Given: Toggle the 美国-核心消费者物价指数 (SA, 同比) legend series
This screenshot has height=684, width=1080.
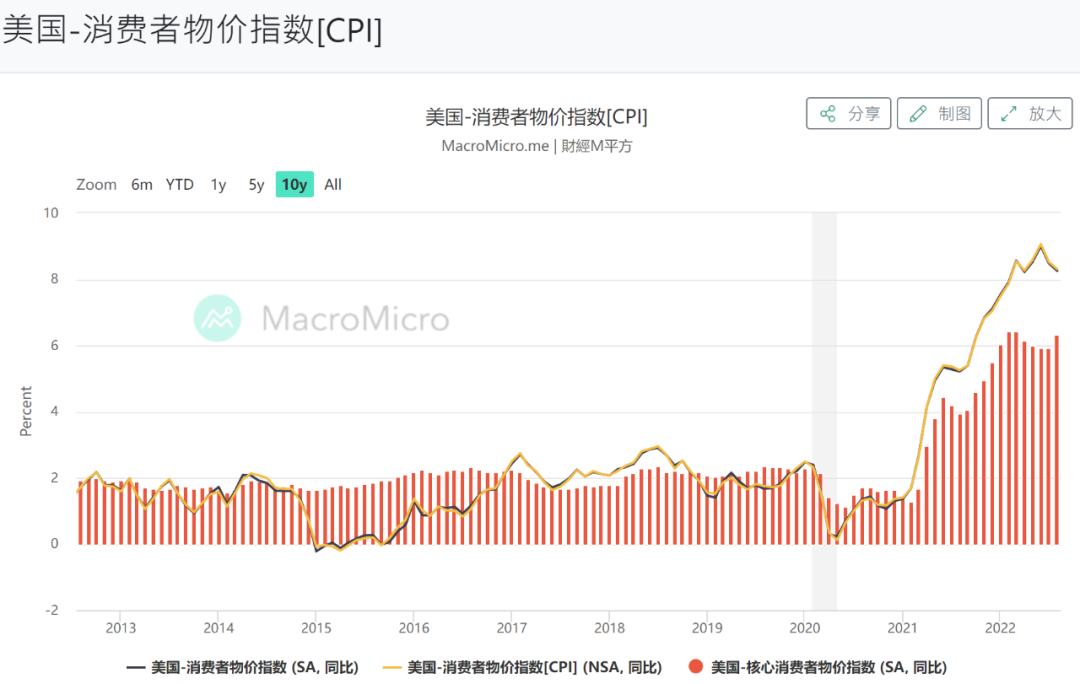Looking at the screenshot, I should [x=818, y=667].
